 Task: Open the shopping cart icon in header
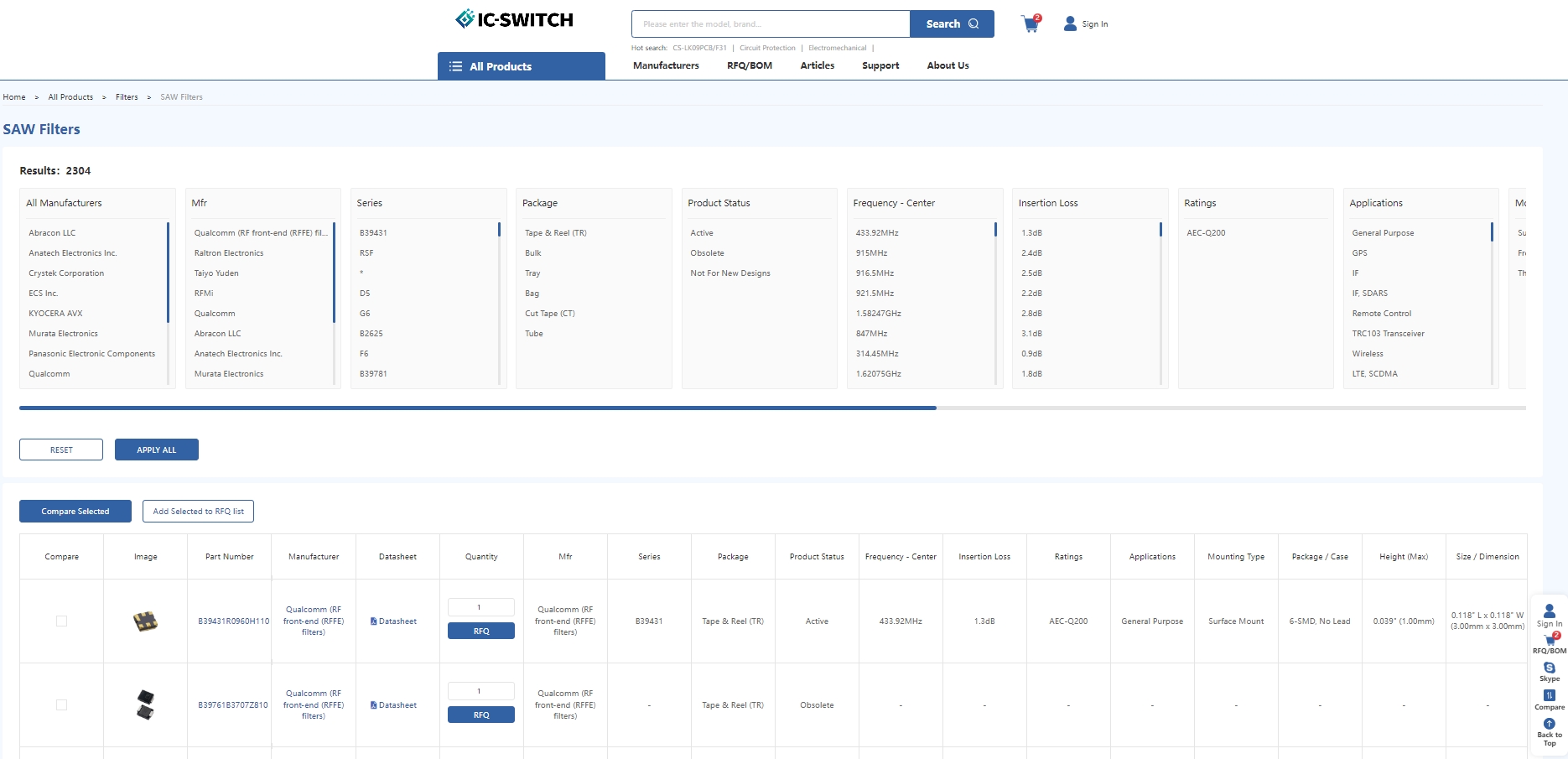pyautogui.click(x=1031, y=23)
